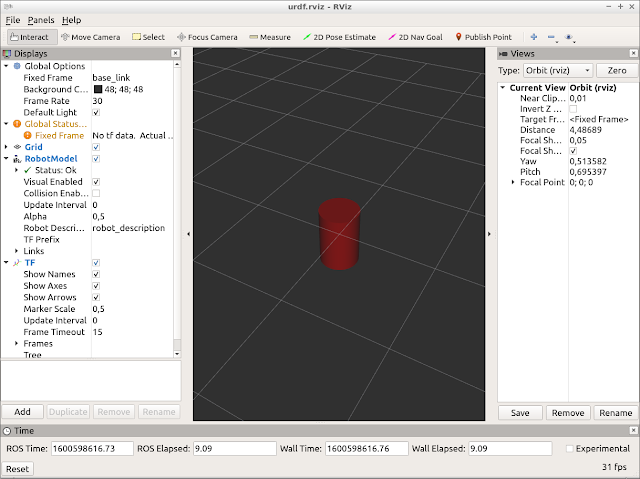Click the blue minus remove-tool icon
The image size is (640, 479).
coord(552,38)
